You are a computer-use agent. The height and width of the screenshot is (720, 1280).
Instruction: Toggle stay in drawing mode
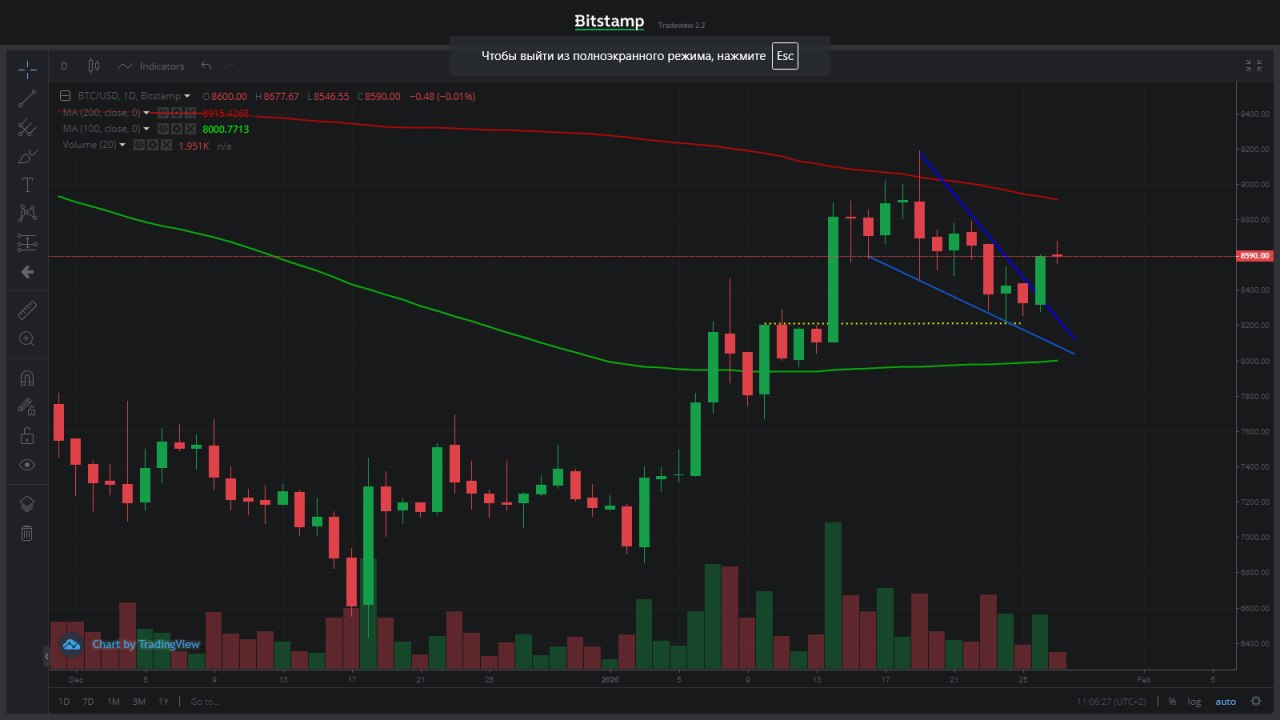click(27, 406)
